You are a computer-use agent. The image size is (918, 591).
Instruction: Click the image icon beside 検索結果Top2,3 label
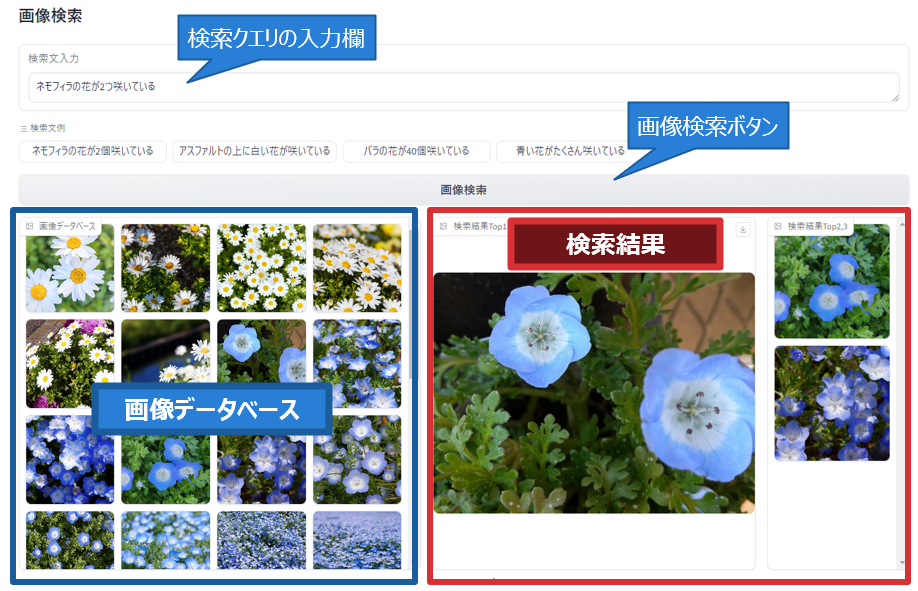point(778,226)
